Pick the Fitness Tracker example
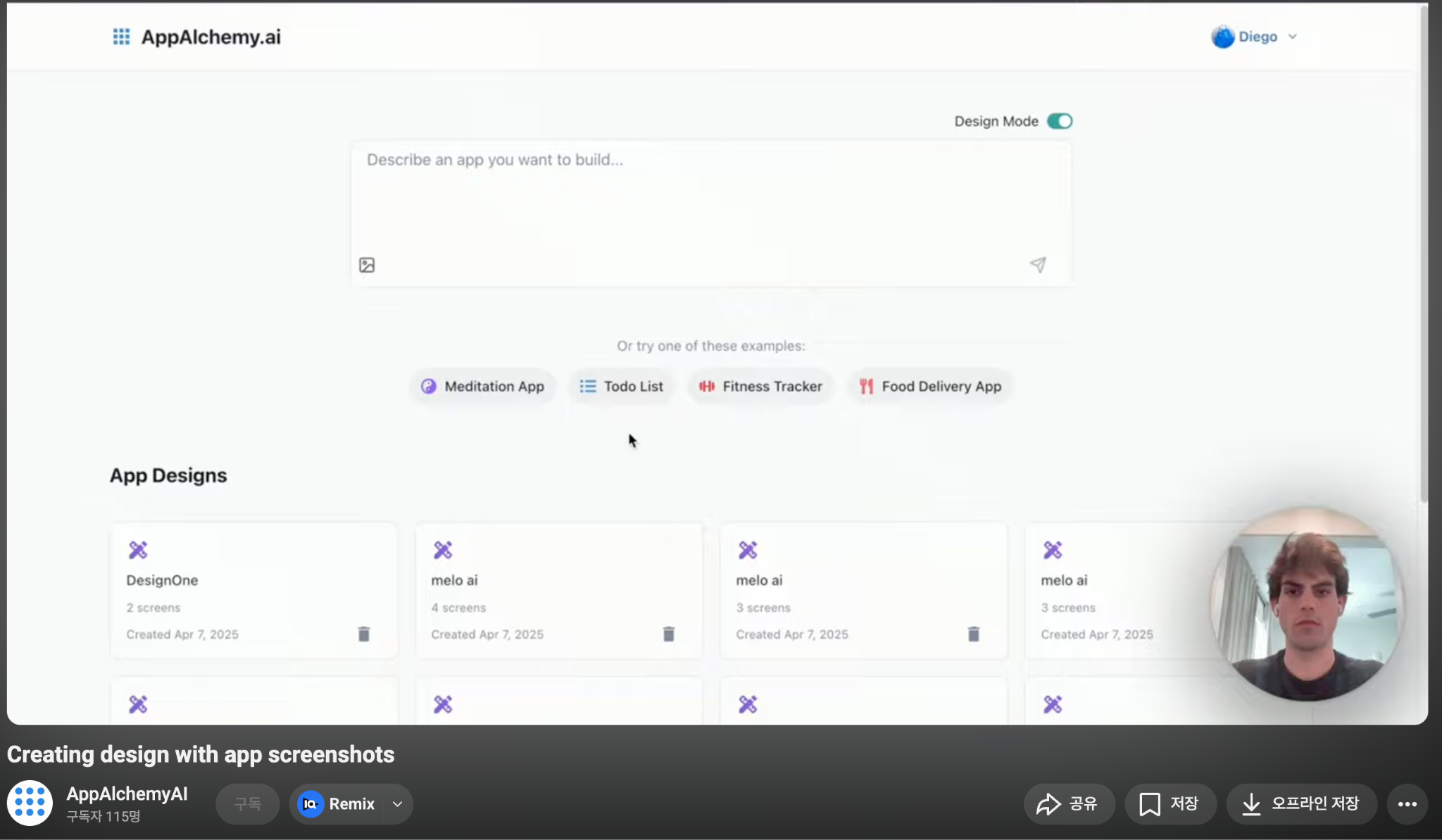Screen dimensions: 1442x840 pyautogui.click(x=760, y=386)
